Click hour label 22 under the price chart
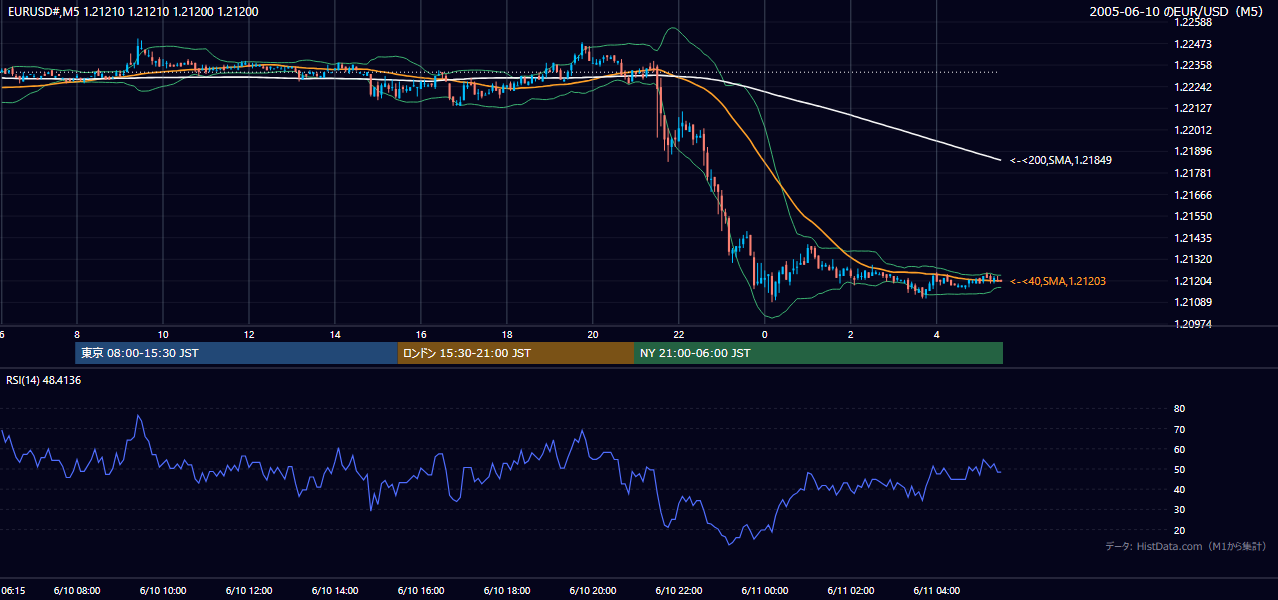1278x600 pixels. point(678,335)
